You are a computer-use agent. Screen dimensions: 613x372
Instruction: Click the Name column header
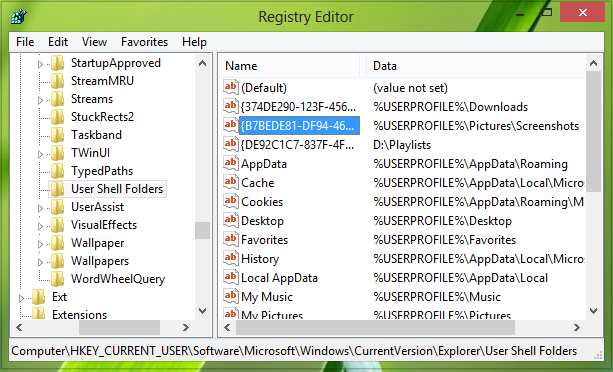coord(289,66)
